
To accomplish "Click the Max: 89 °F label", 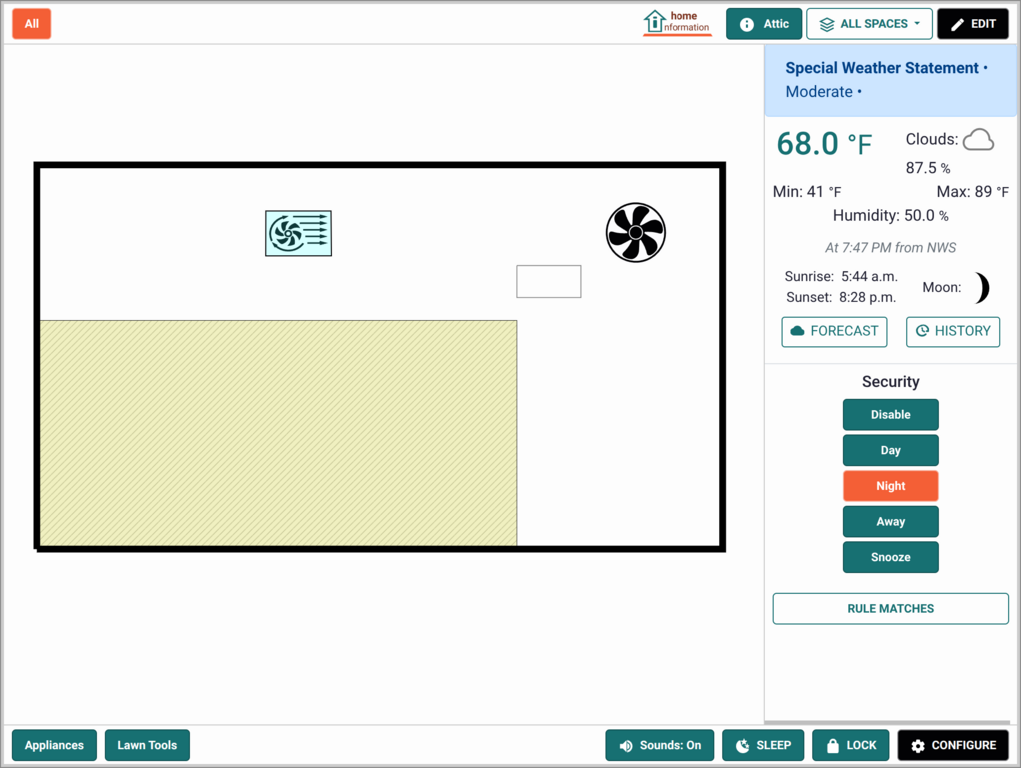I will coord(972,192).
